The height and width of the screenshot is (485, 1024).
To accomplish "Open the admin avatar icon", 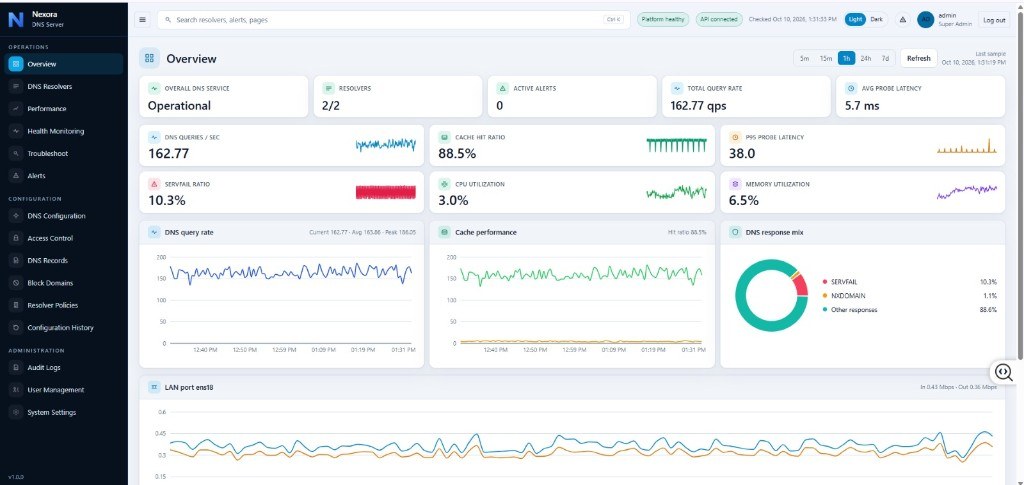I will 925,20.
